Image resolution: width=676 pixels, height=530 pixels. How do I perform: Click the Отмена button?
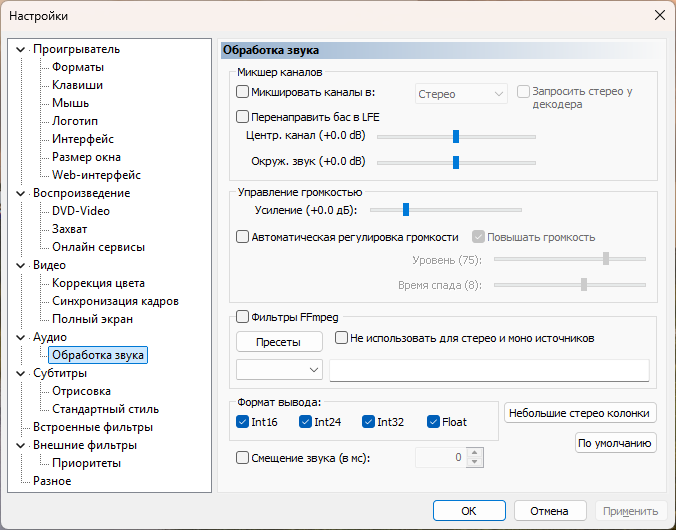click(x=550, y=511)
